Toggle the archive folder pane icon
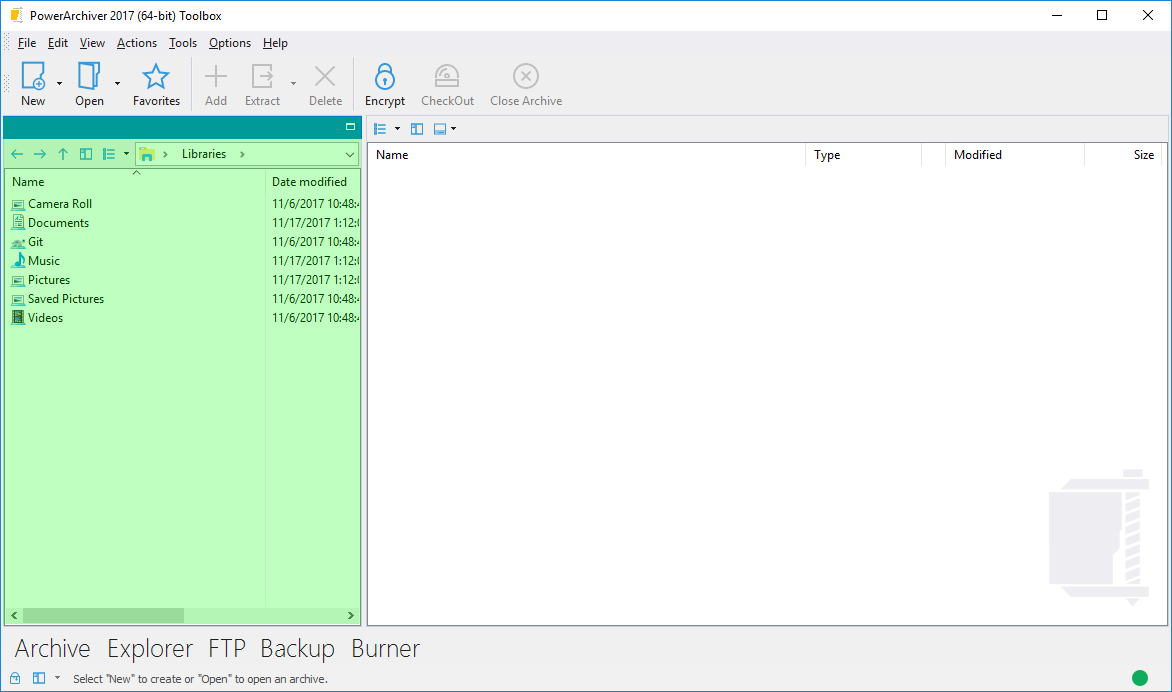 tap(417, 129)
